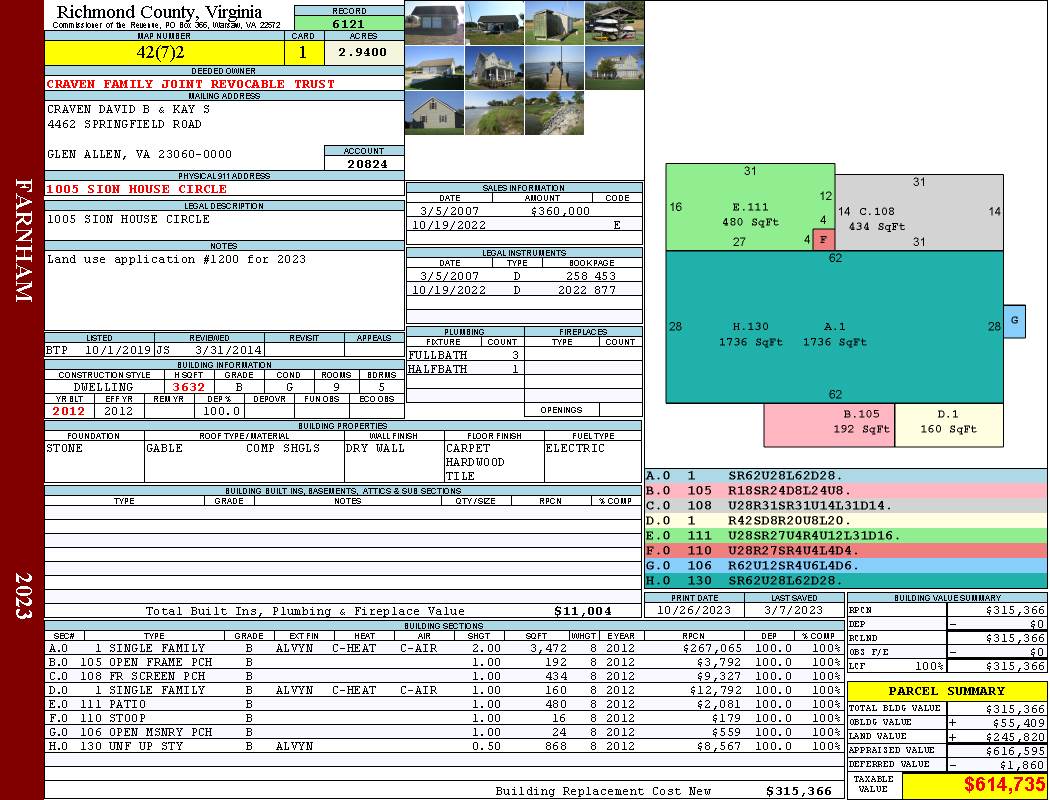Screen dimensions: 1050x800
Task: Click the yellow PARCEL SUMMARY header
Action: click(947, 691)
